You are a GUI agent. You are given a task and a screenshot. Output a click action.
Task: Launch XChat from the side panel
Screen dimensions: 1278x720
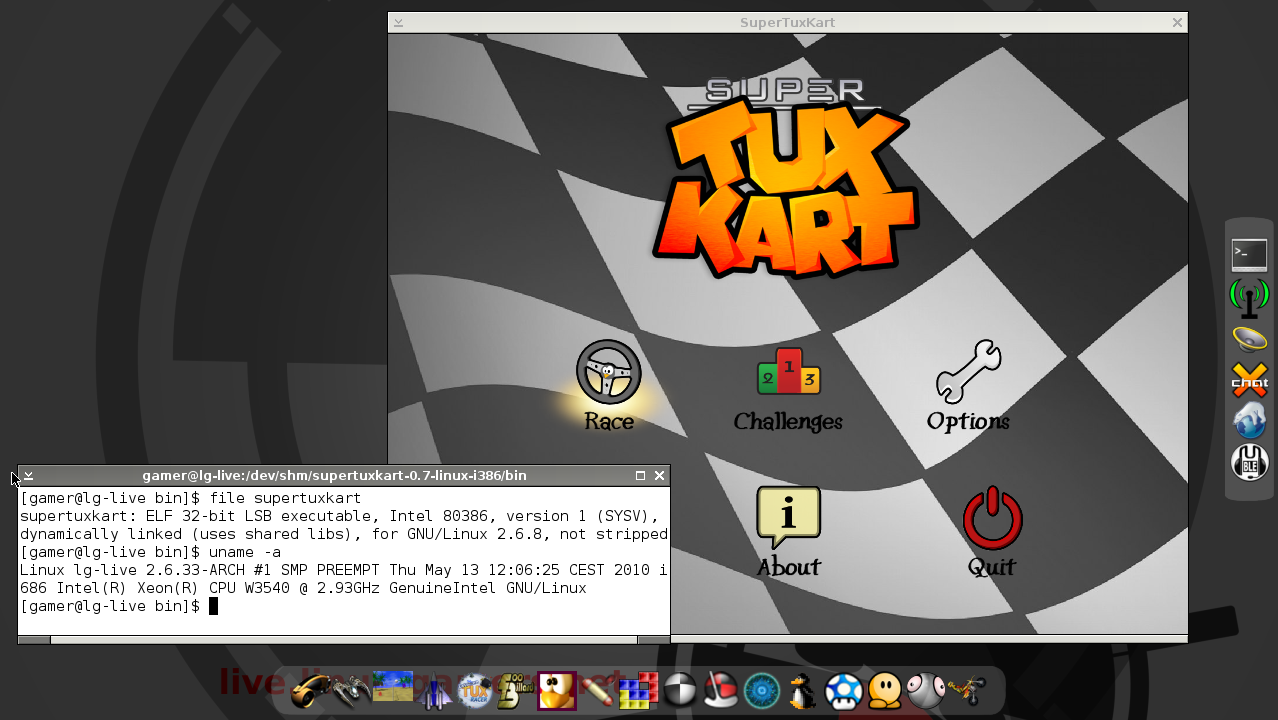1249,380
